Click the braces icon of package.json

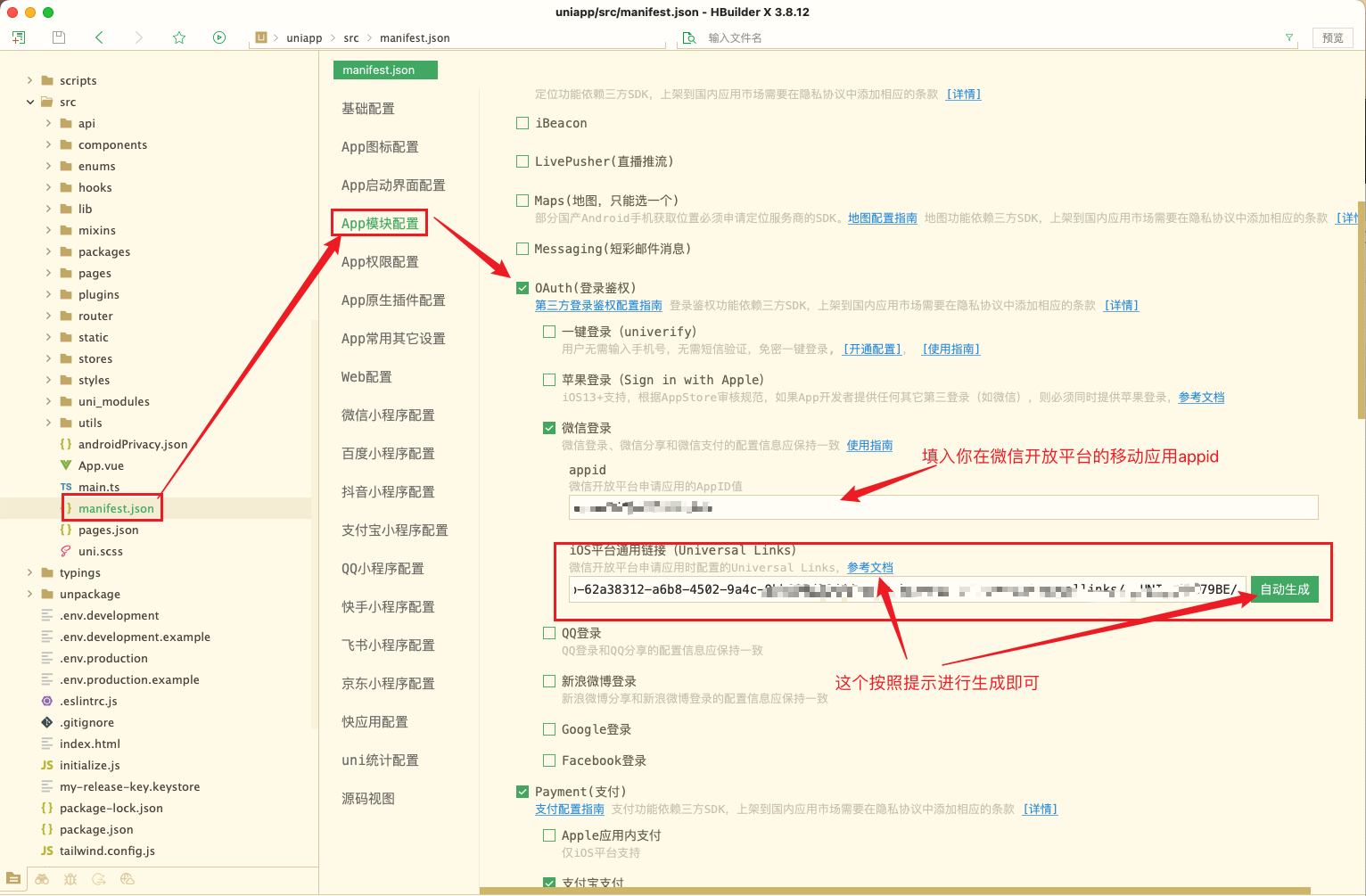47,829
